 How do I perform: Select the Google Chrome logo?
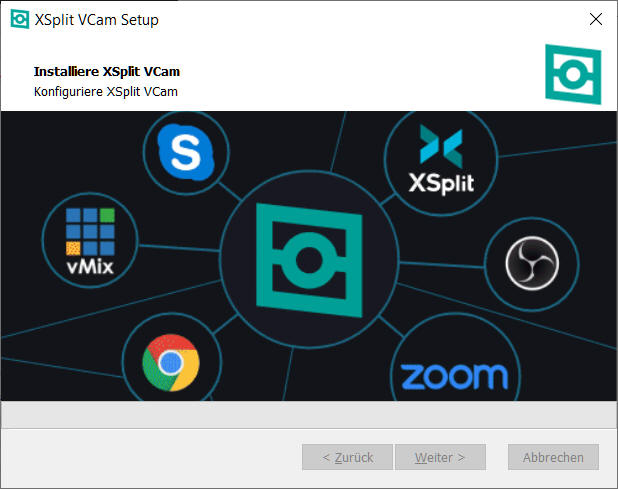coord(169,362)
